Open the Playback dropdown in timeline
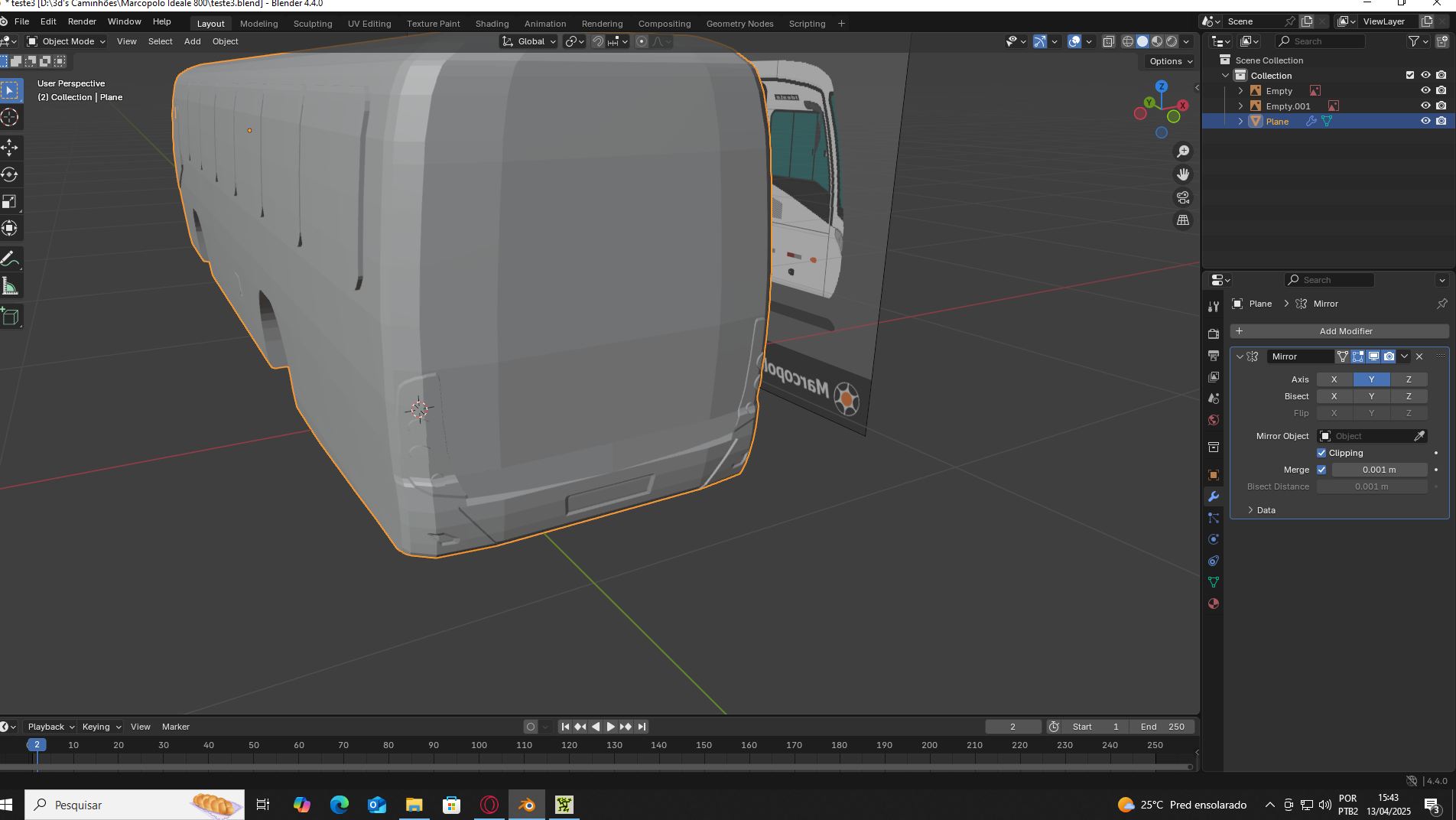 click(x=50, y=727)
